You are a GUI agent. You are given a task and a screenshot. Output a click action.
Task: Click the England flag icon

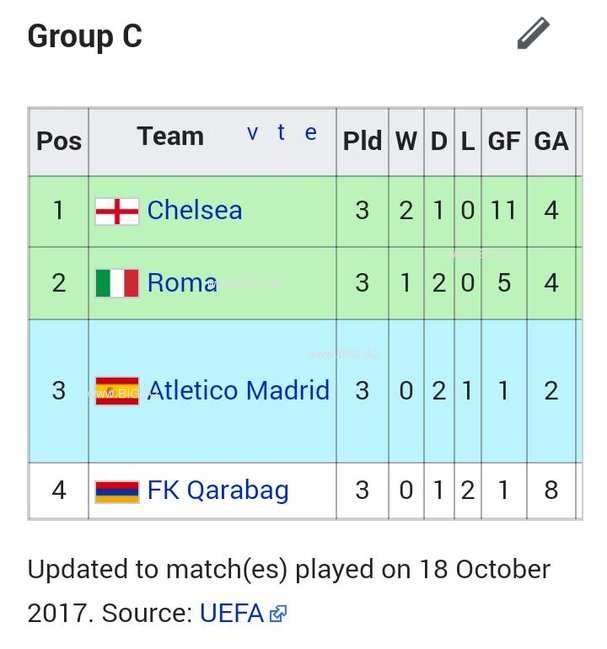117,211
